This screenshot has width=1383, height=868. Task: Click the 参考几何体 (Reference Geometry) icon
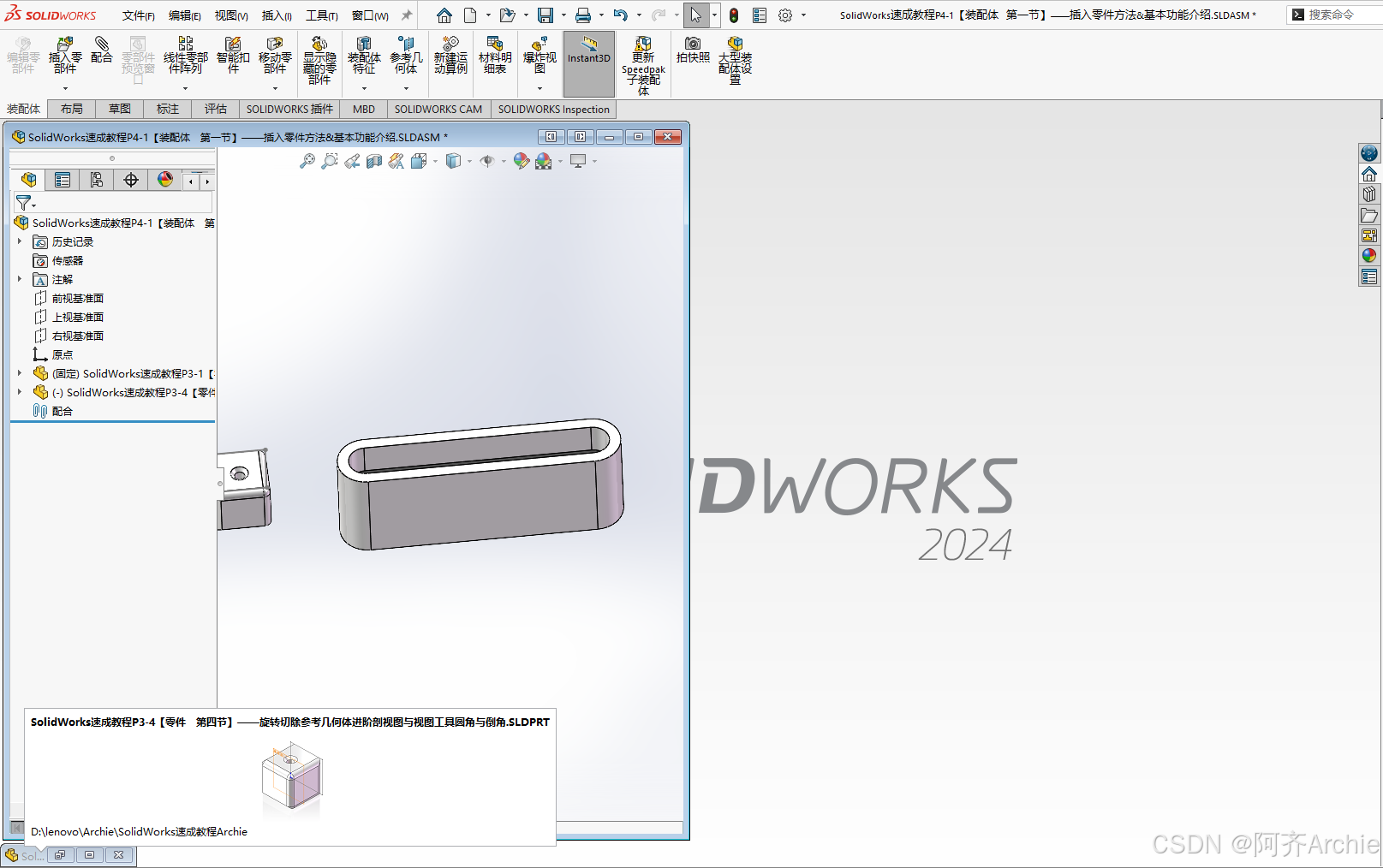(x=406, y=55)
